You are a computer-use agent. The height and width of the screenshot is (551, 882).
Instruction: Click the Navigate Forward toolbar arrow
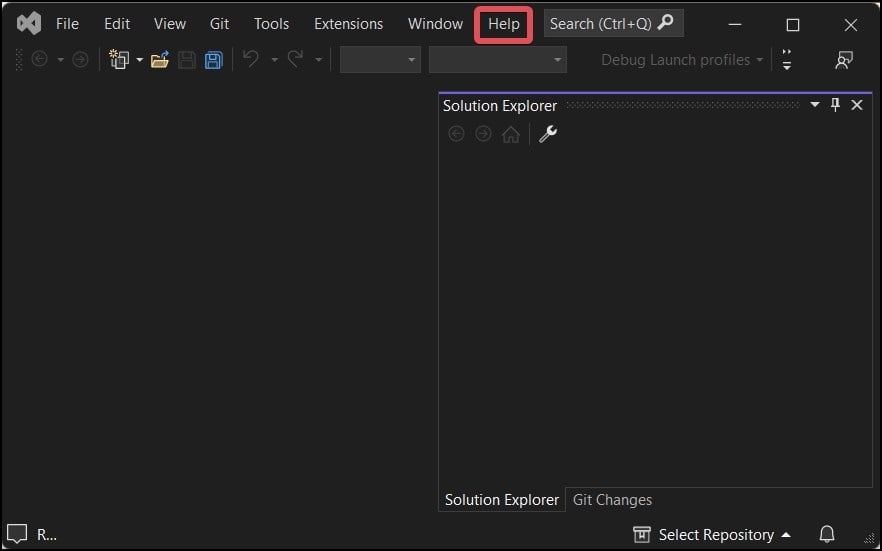tap(80, 59)
